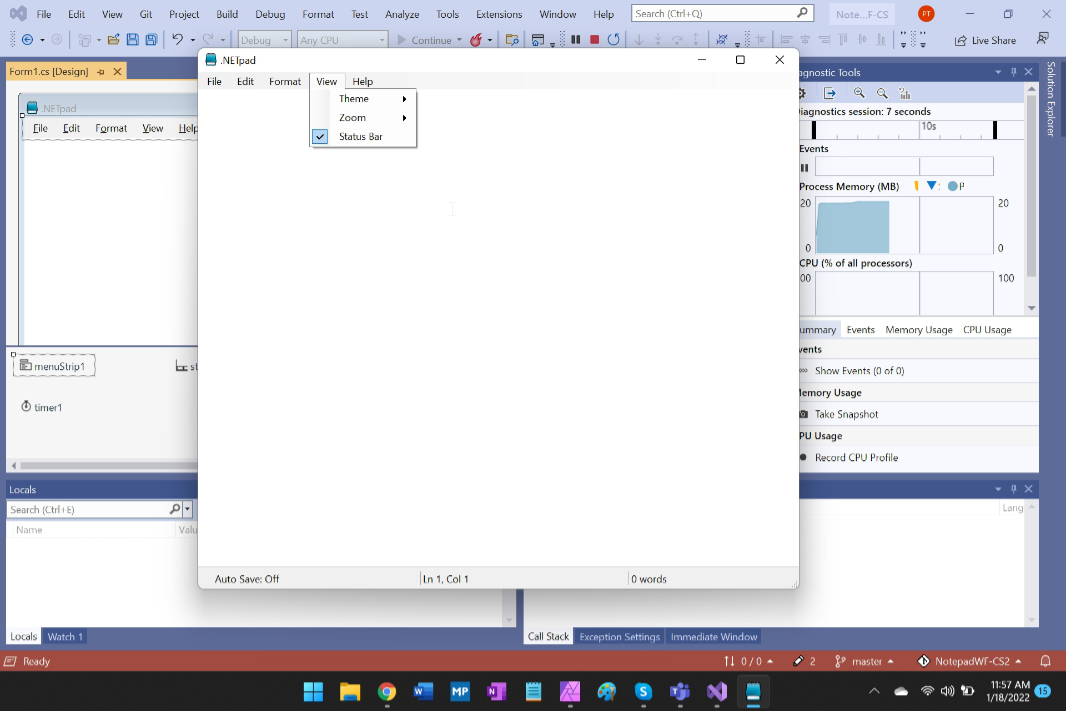Screen dimensions: 1066x711
Task: Click Record CPU Profile
Action: [x=856, y=457]
